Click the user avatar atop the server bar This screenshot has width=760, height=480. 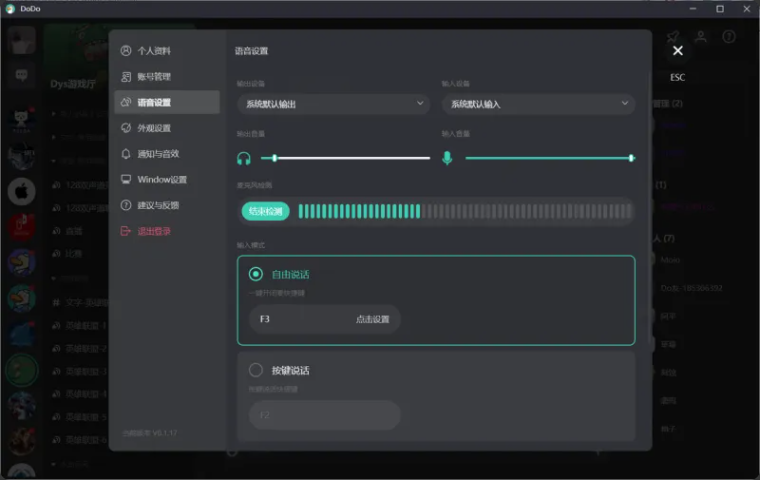pos(21,40)
